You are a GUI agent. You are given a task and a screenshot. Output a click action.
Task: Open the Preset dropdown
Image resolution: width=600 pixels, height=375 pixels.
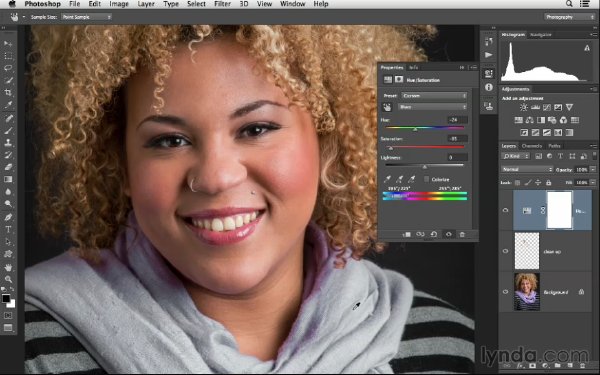(434, 96)
